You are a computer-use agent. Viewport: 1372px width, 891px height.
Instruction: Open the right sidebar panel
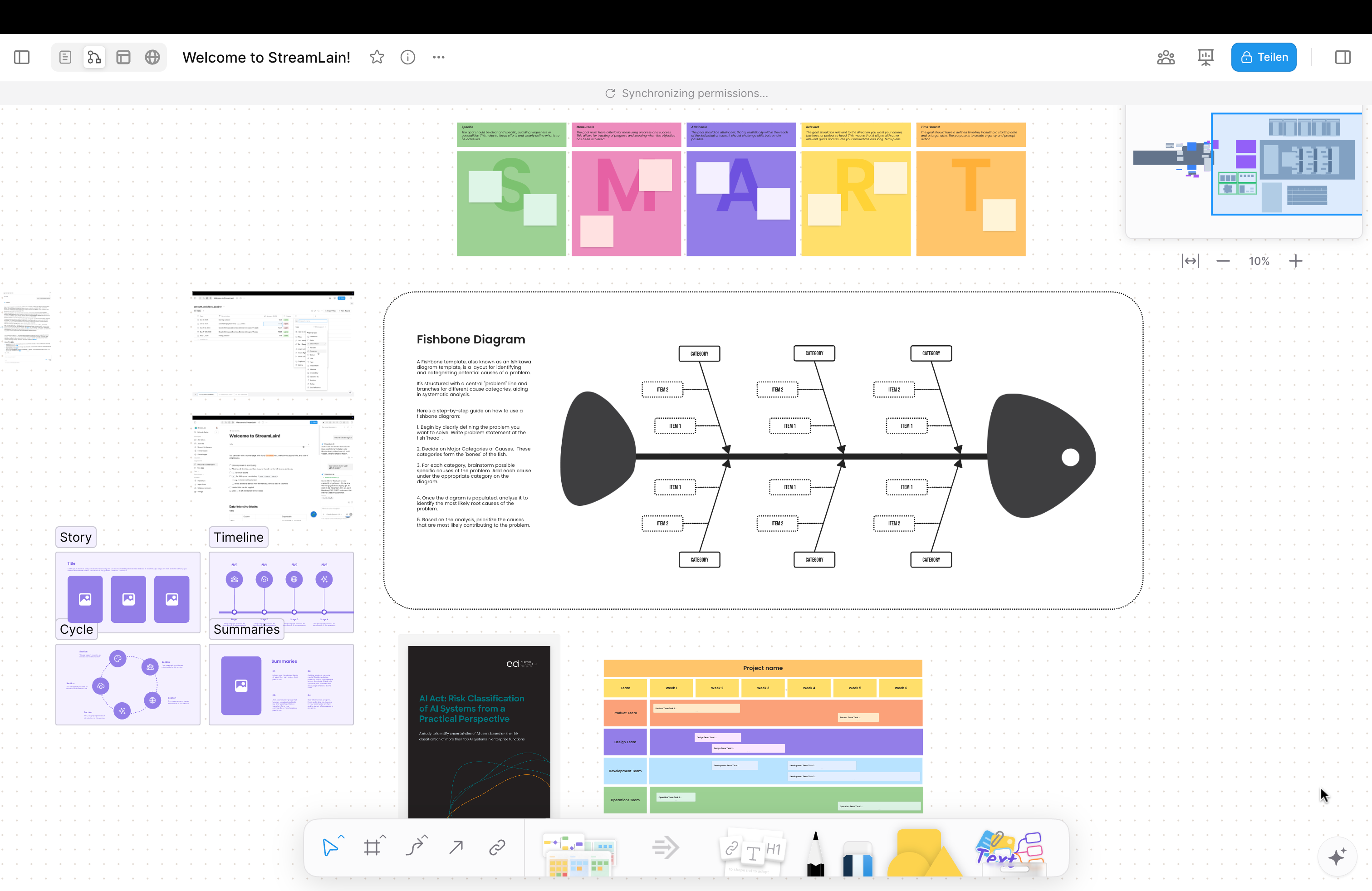click(x=1343, y=57)
